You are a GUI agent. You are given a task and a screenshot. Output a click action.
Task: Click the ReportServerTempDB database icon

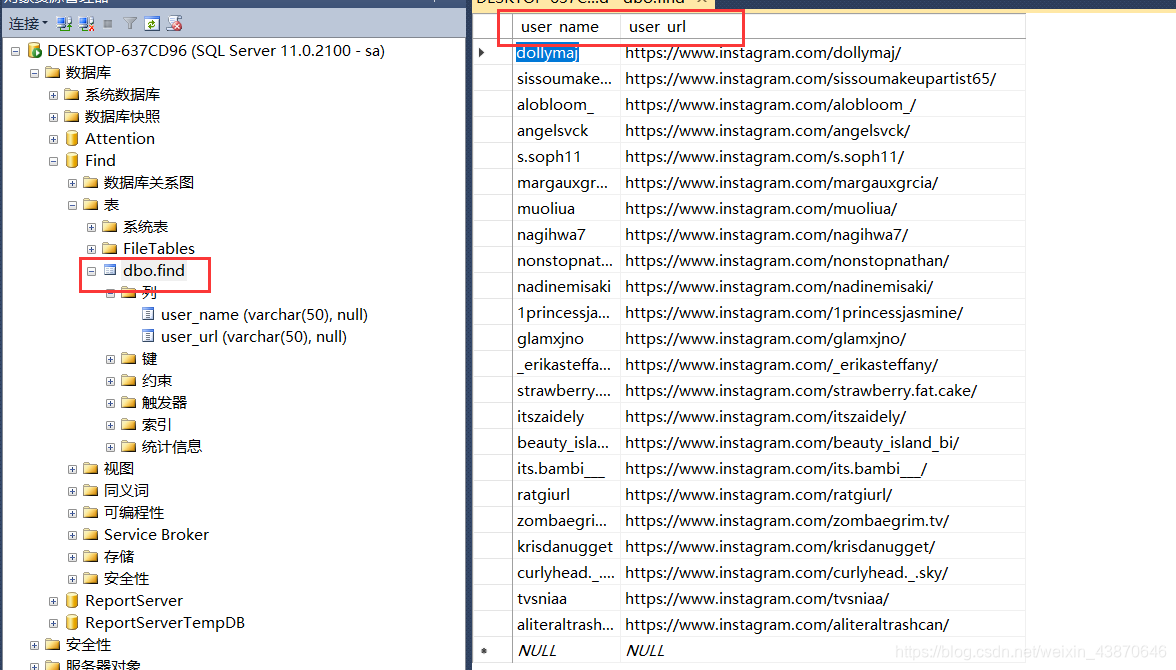[x=72, y=623]
